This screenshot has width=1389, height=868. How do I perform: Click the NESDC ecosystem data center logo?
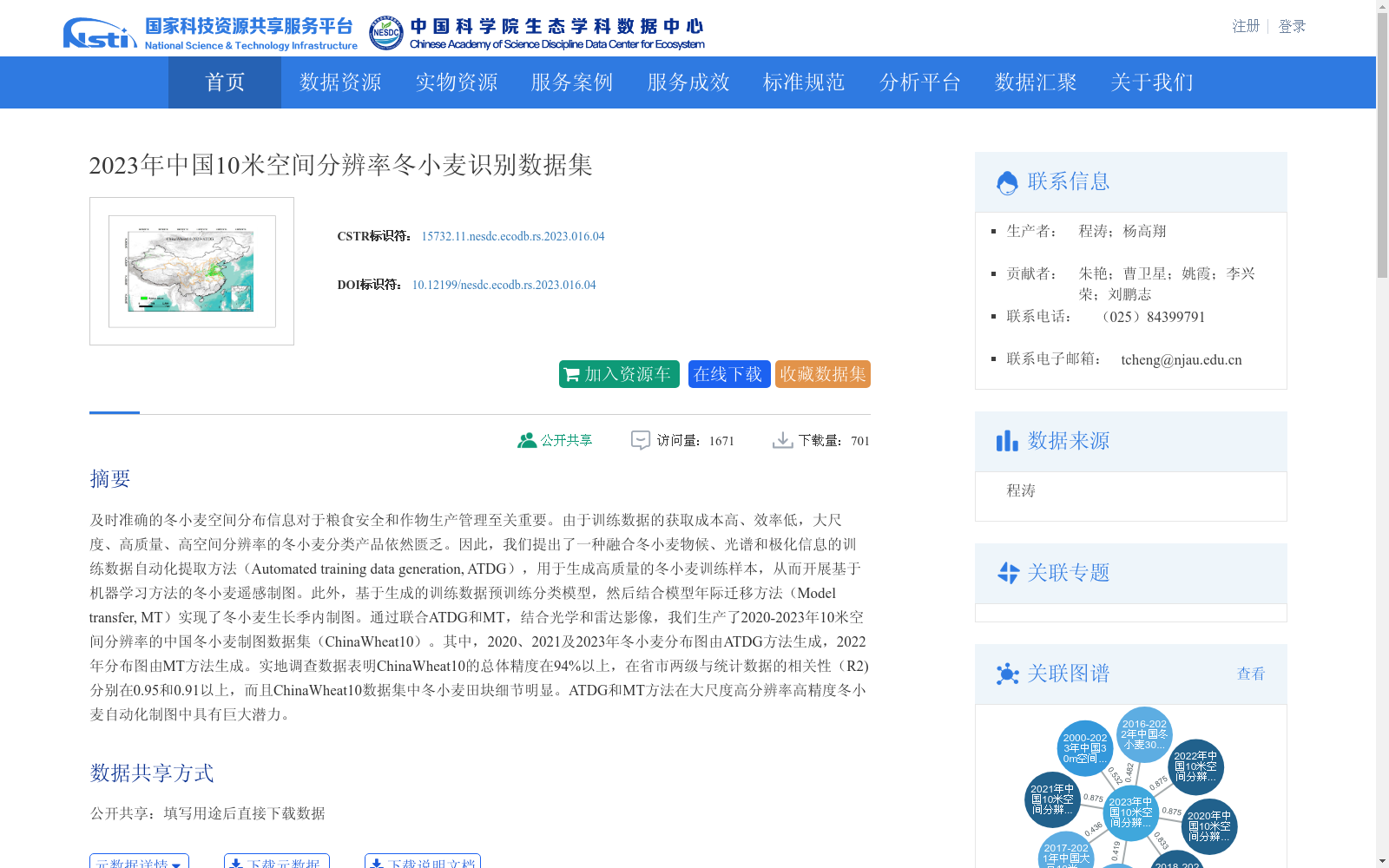[537, 34]
